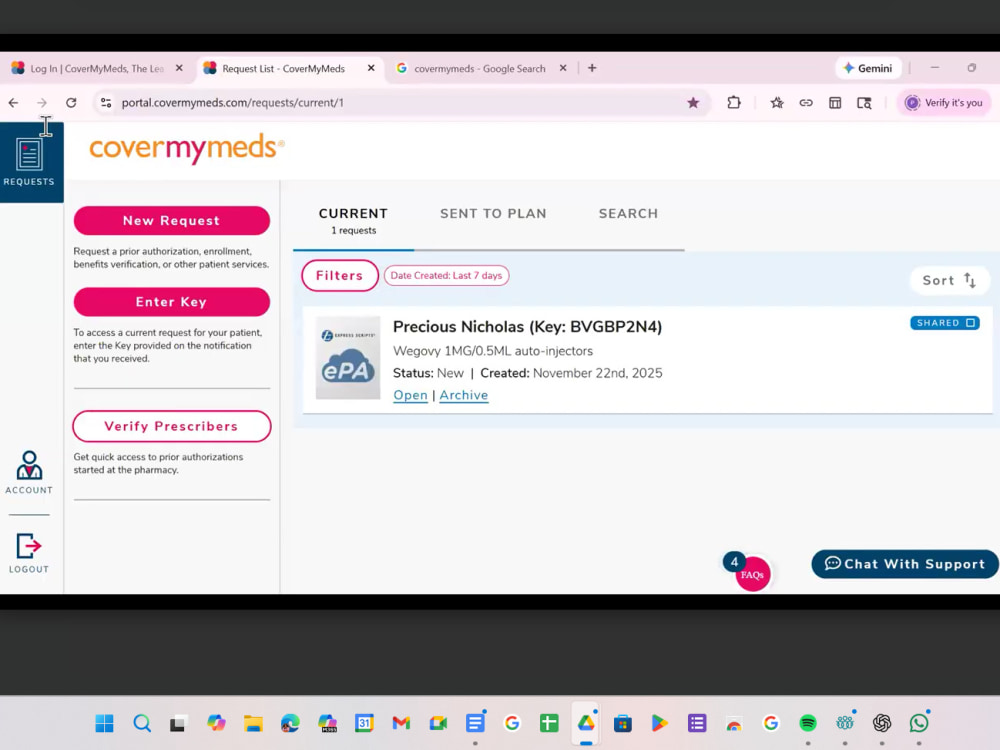The image size is (1000, 750).
Task: Open Gemini in the browser
Action: pos(868,68)
